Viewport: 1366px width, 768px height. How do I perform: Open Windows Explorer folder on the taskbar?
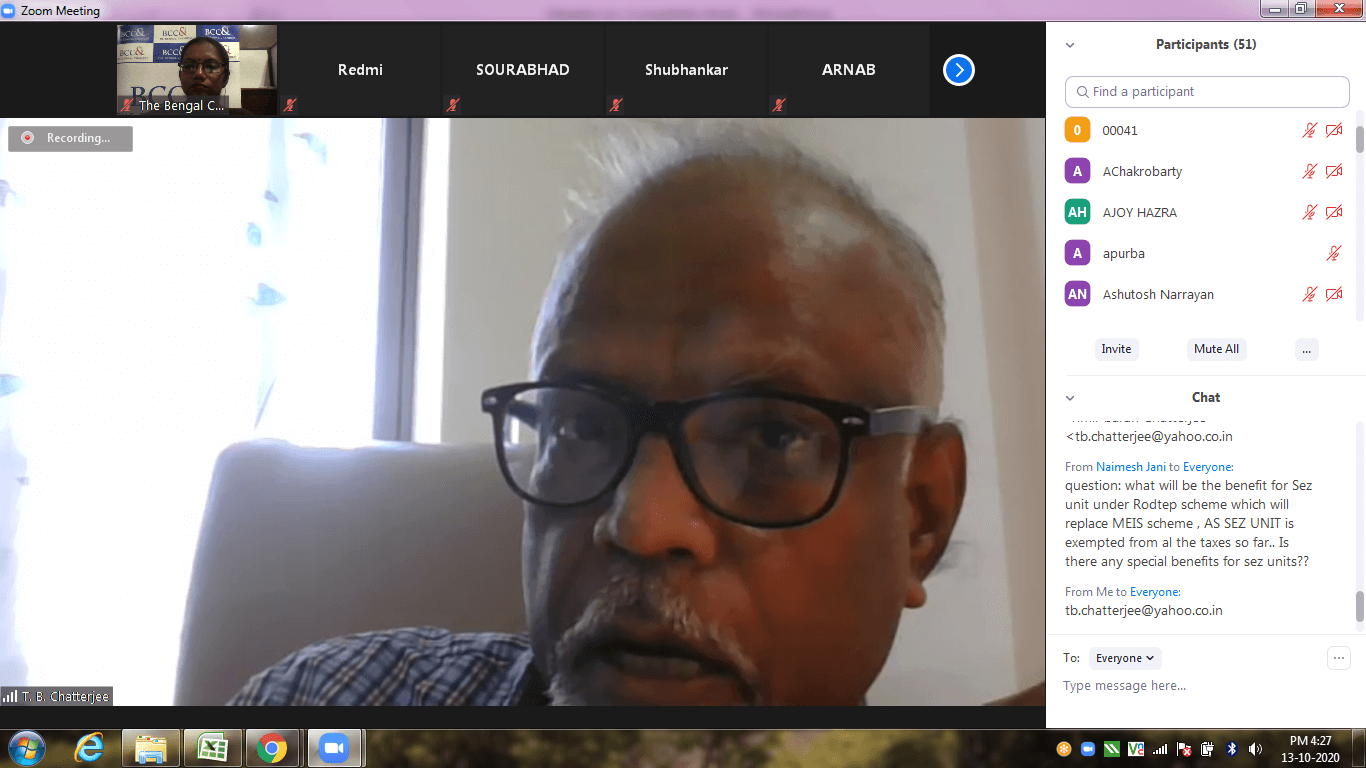pos(151,748)
